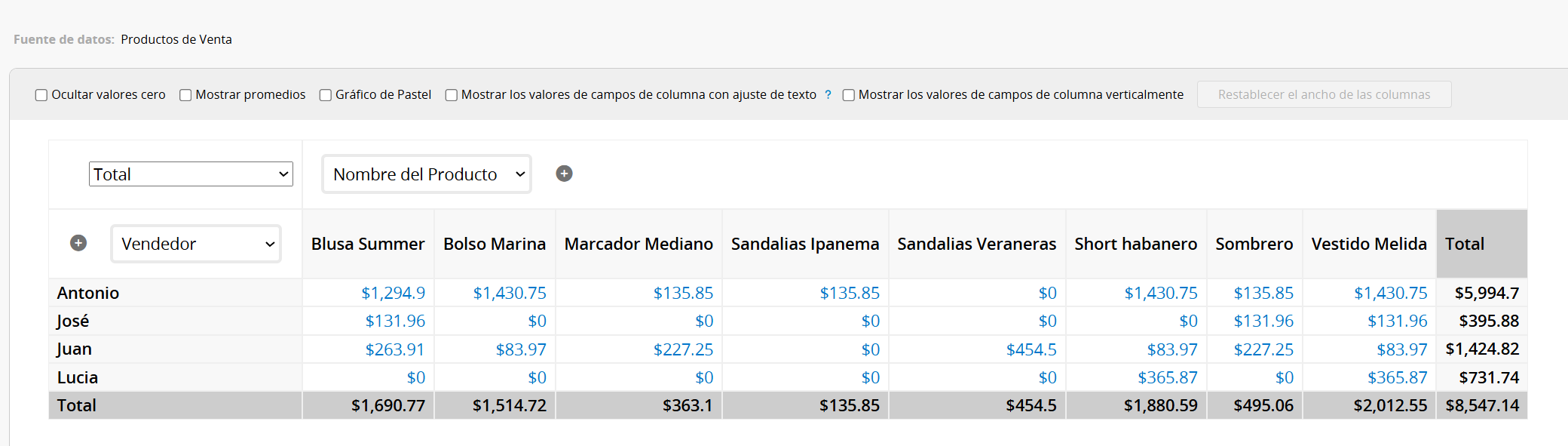
Task: Click Juan's Sandalias Veraneras $454.5 value
Action: pos(1031,349)
